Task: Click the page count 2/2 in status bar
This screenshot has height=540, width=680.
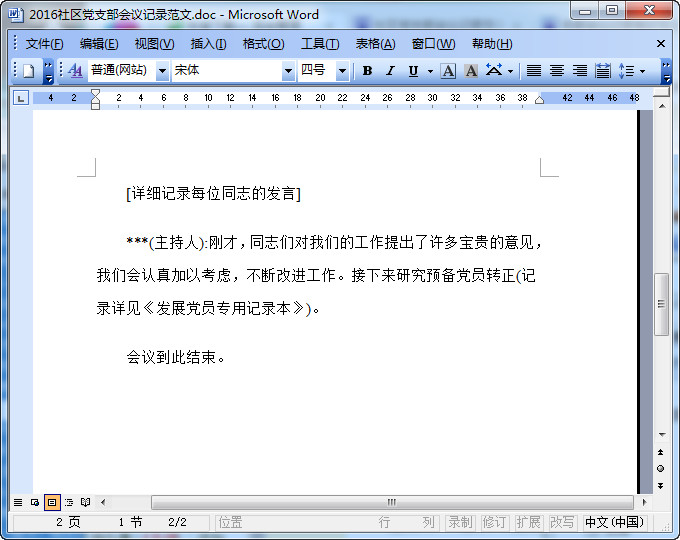Action: pyautogui.click(x=177, y=522)
